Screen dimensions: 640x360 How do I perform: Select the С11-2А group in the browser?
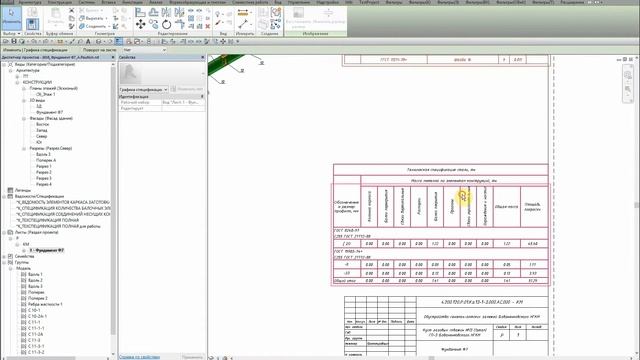36,334
